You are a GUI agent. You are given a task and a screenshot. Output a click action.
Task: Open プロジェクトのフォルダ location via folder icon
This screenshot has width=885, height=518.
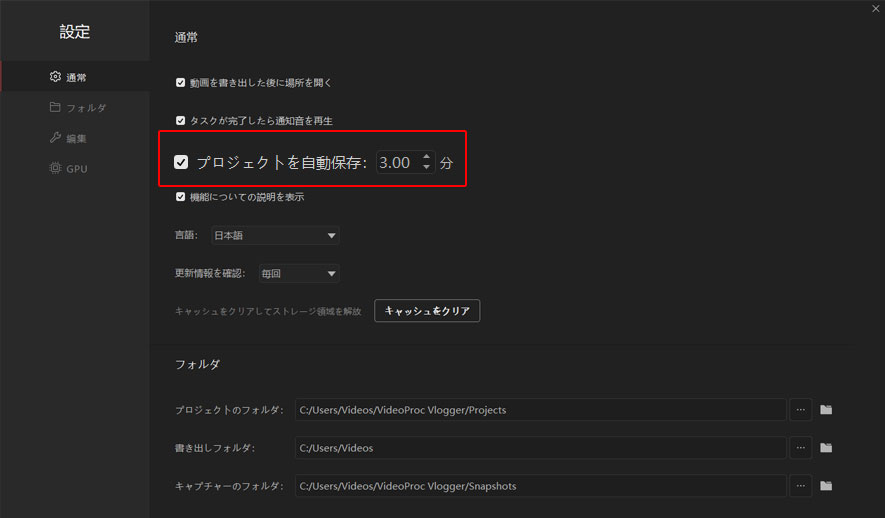coord(826,410)
